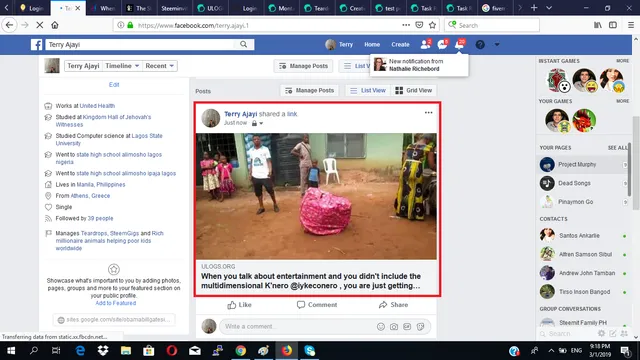Open Quick Help question mark icon
Screen dimensions: 640x360
click(x=480, y=44)
